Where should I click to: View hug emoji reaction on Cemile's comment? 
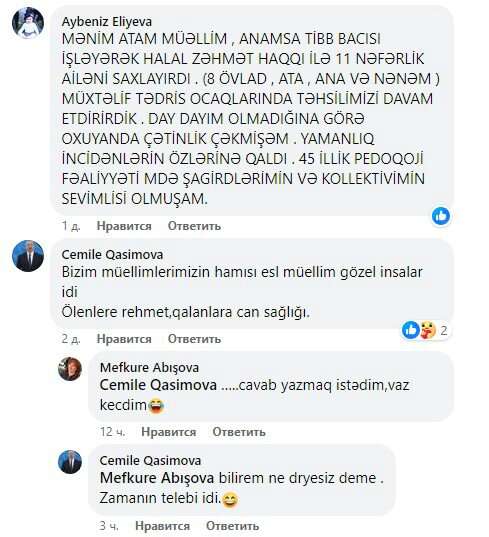[x=427, y=330]
